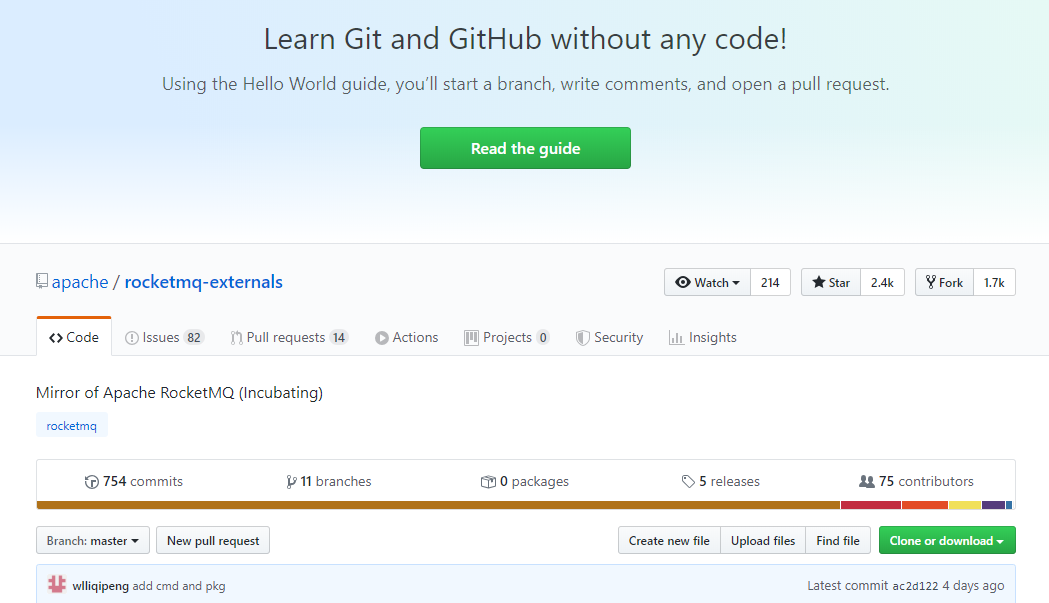1049x603 pixels.
Task: Click the branches fork icon
Action: (291, 482)
